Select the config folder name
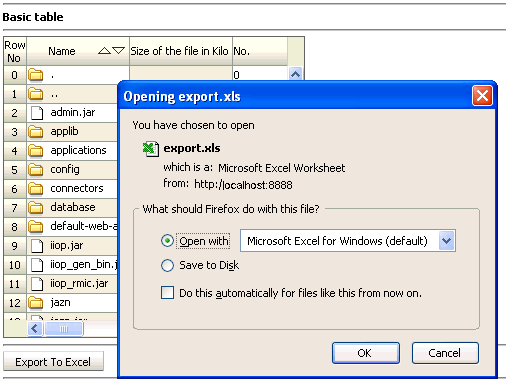Image resolution: width=506 pixels, height=385 pixels. (x=65, y=170)
